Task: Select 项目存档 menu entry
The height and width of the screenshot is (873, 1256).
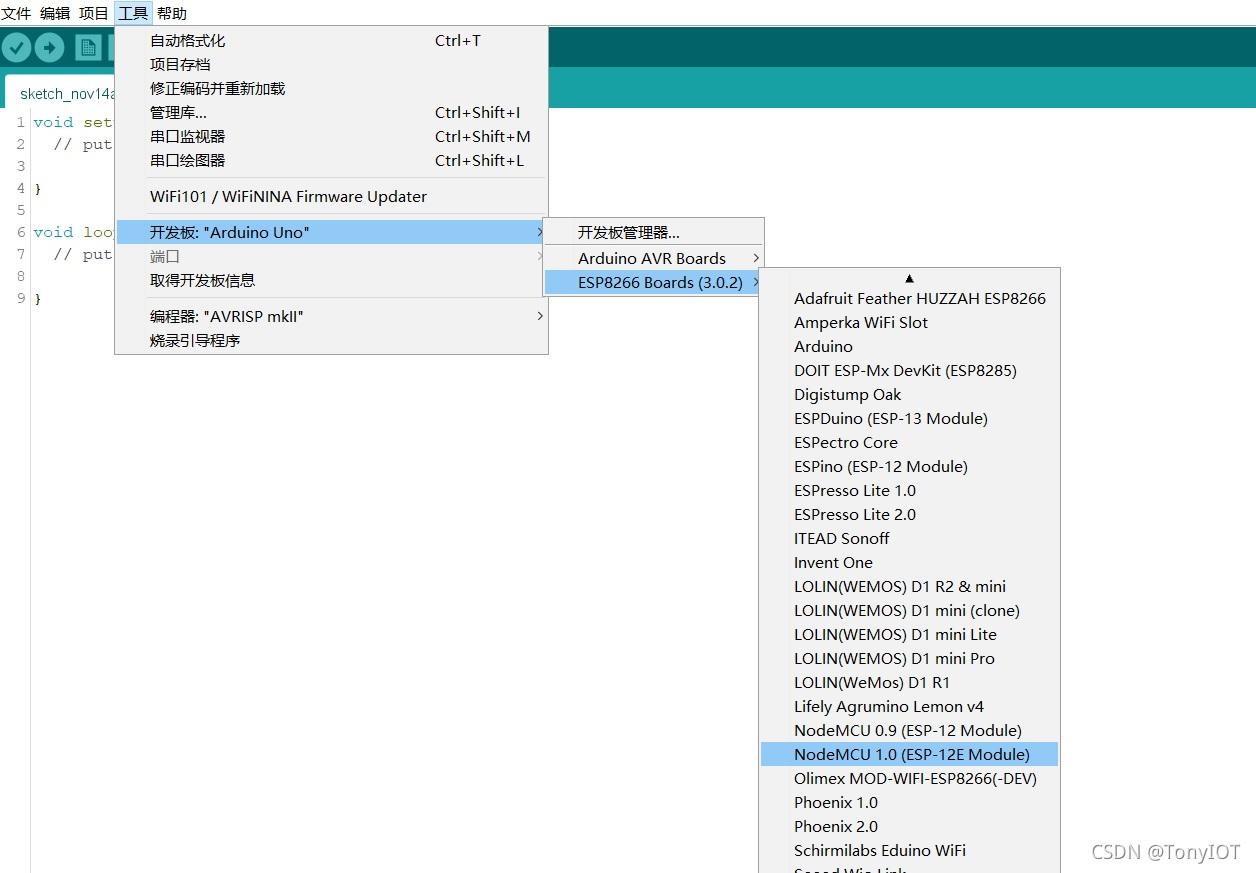Action: [x=332, y=65]
